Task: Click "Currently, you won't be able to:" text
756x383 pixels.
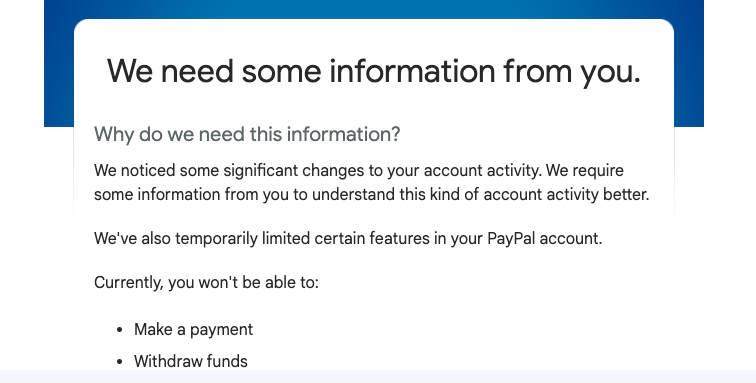Action: (206, 282)
